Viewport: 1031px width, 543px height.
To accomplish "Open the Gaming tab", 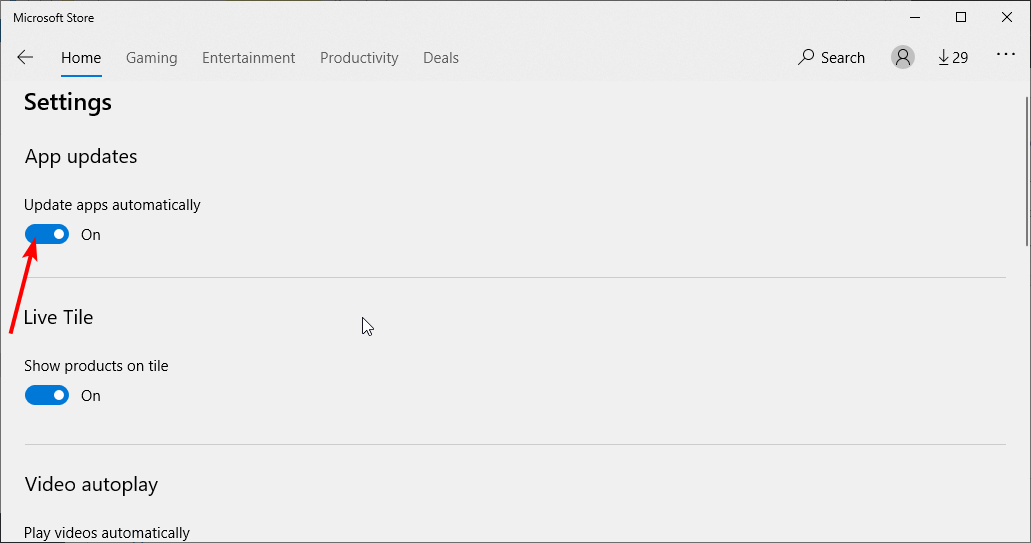I will [151, 58].
